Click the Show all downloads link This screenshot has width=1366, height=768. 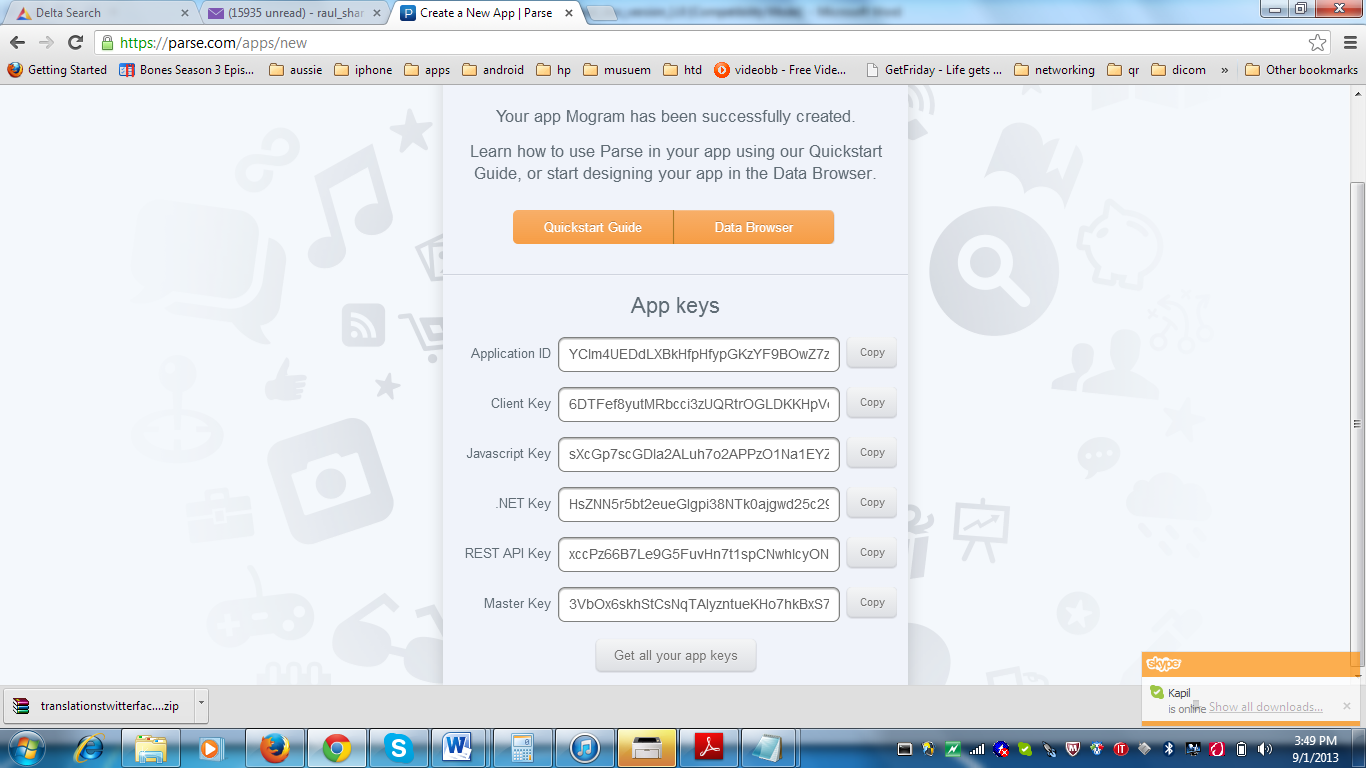pos(1265,707)
